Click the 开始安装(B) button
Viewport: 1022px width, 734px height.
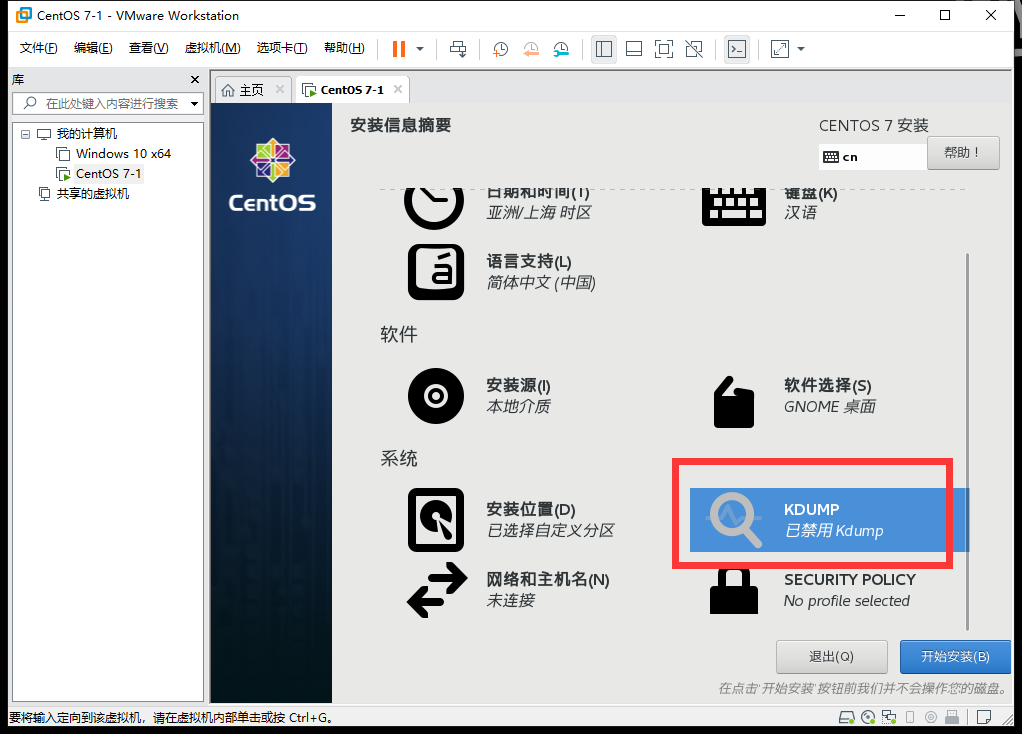[955, 656]
